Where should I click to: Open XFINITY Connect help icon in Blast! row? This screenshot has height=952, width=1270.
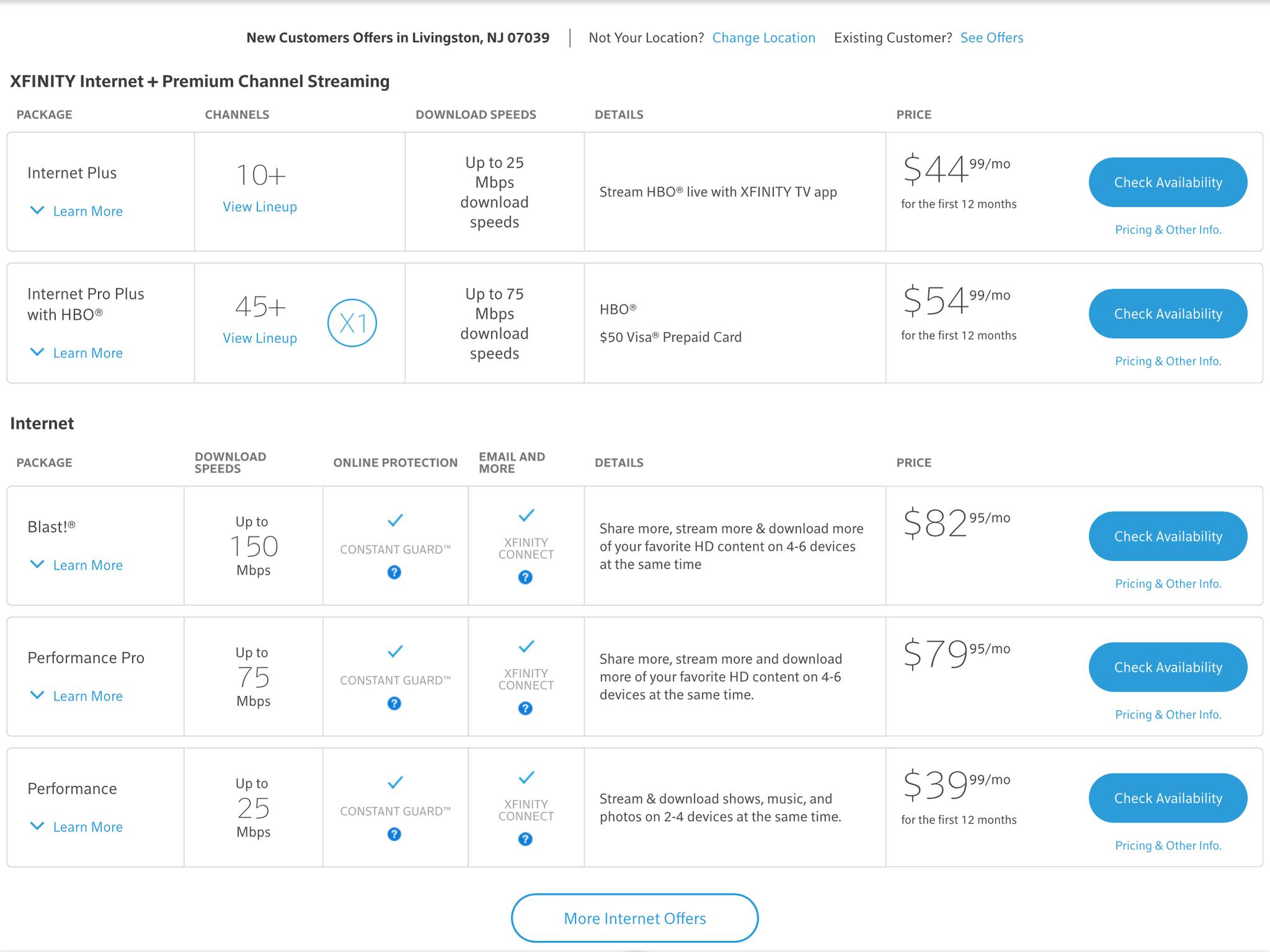click(x=525, y=577)
